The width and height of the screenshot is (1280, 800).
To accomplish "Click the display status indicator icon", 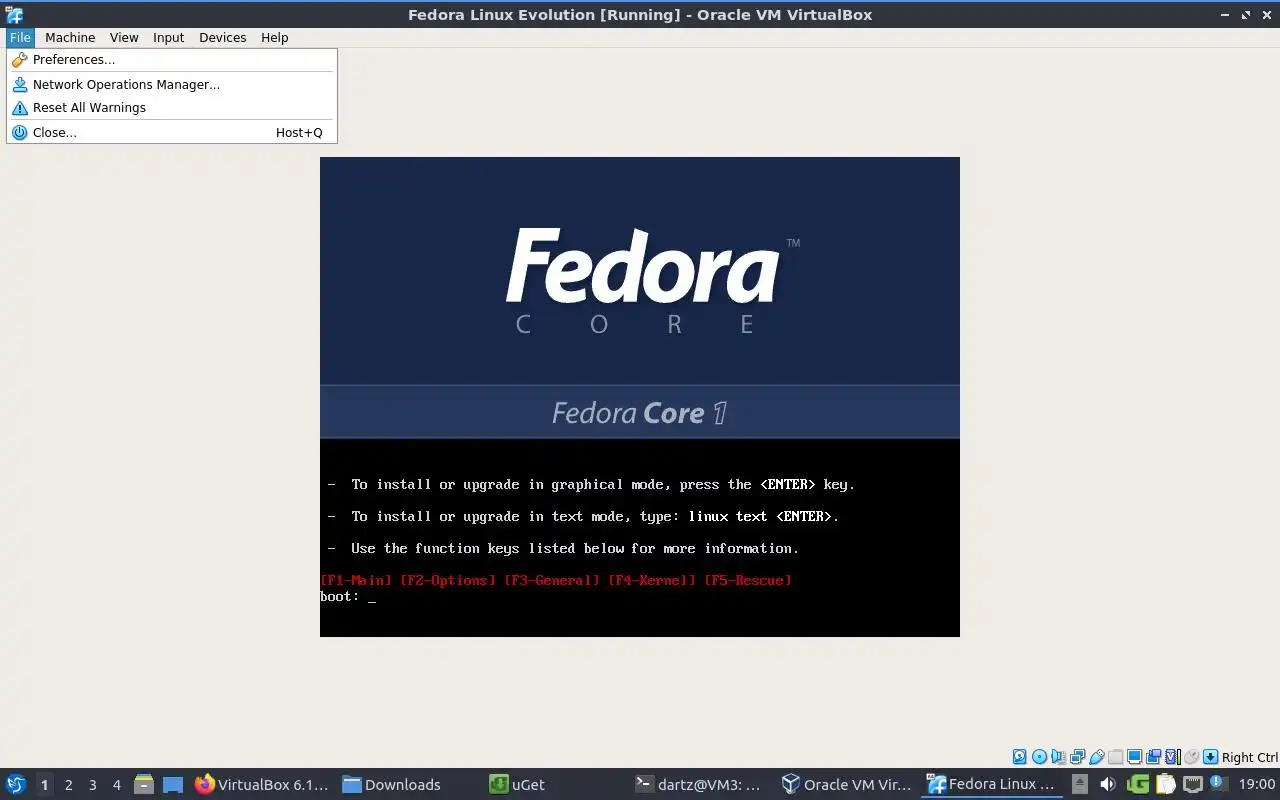I will click(x=1135, y=757).
